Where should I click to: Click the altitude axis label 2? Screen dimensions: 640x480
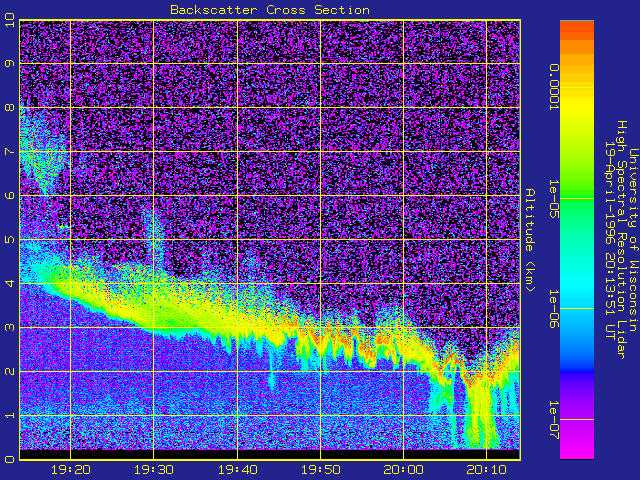click(x=10, y=371)
